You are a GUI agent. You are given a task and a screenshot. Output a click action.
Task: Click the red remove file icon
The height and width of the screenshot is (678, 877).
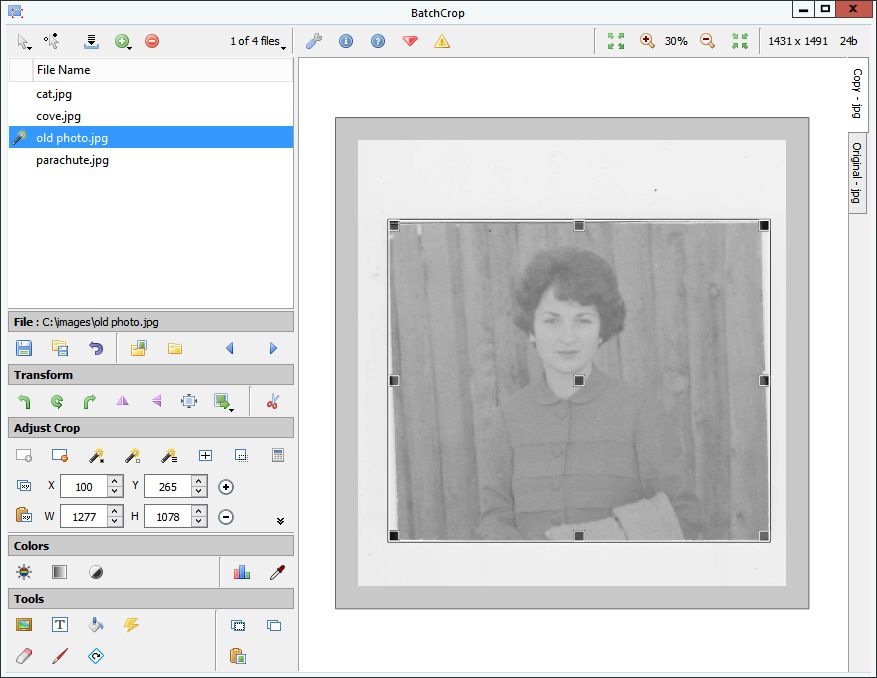pos(152,41)
